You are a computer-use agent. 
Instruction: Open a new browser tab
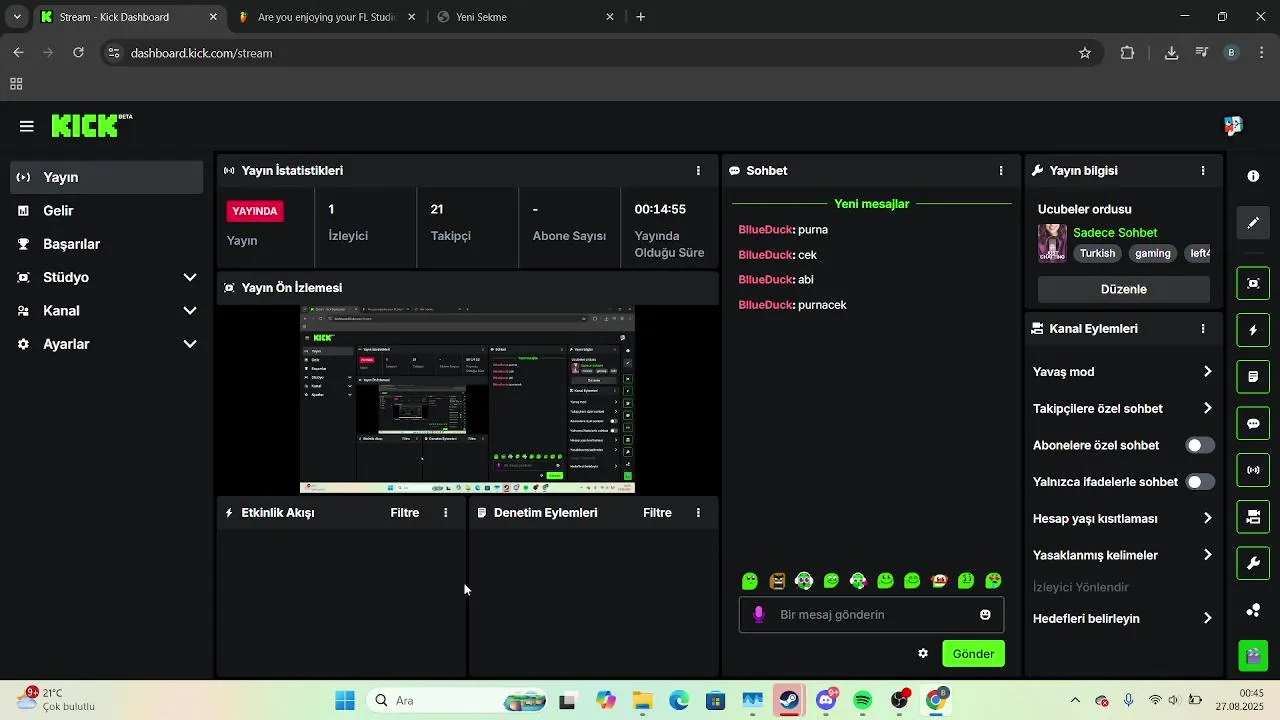coord(641,17)
